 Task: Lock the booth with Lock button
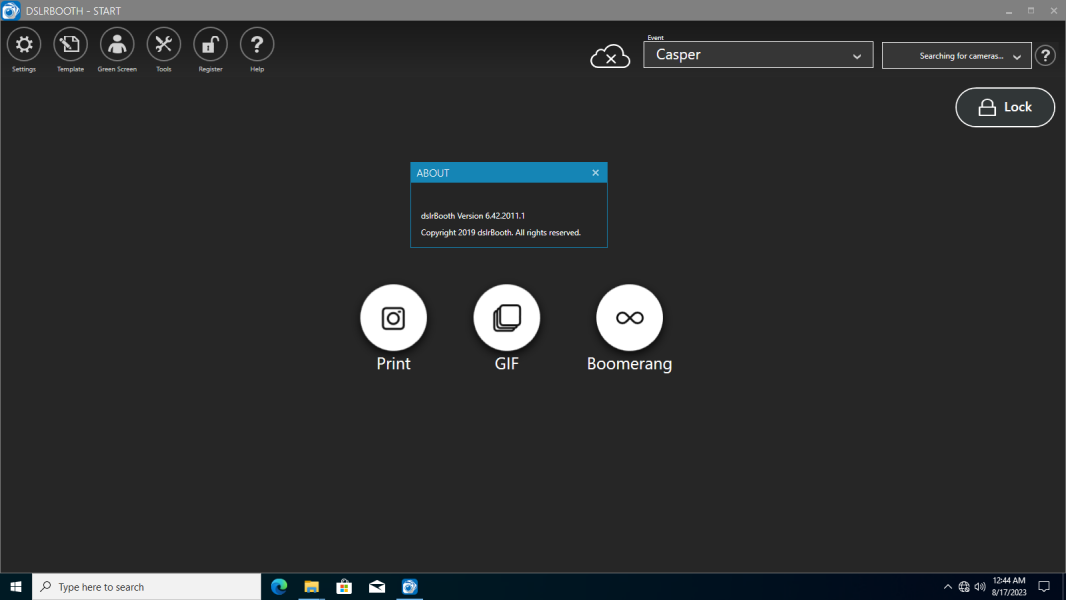tap(1005, 107)
